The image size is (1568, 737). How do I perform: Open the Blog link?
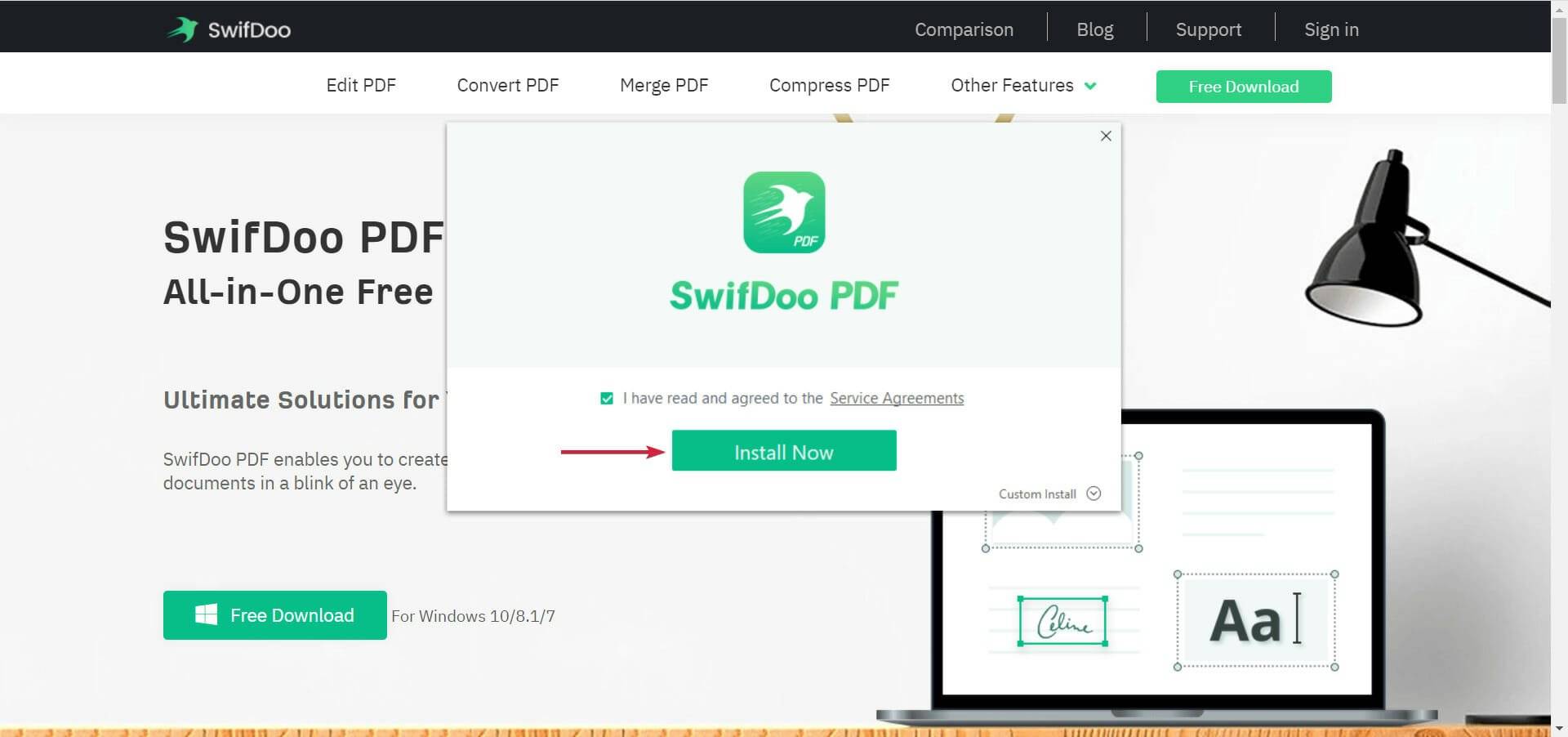[x=1095, y=29]
